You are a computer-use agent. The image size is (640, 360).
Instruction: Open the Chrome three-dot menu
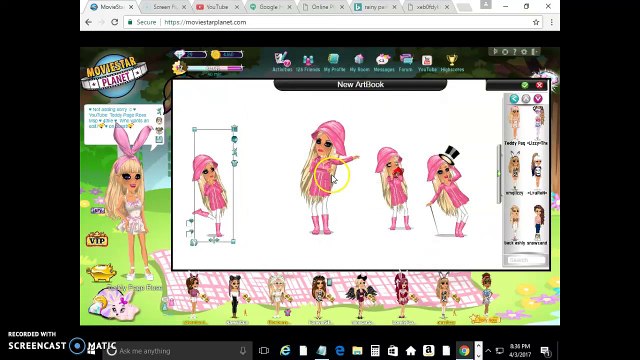pos(551,22)
